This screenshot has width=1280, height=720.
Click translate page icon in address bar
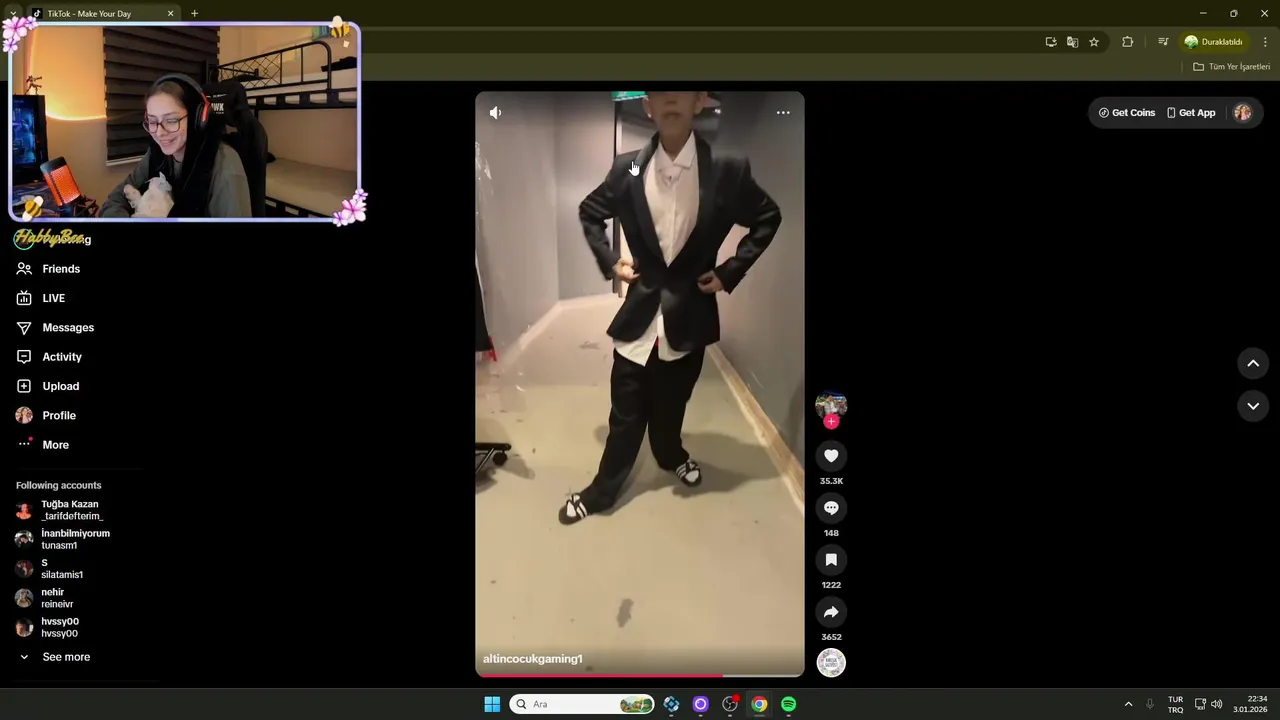(1072, 42)
